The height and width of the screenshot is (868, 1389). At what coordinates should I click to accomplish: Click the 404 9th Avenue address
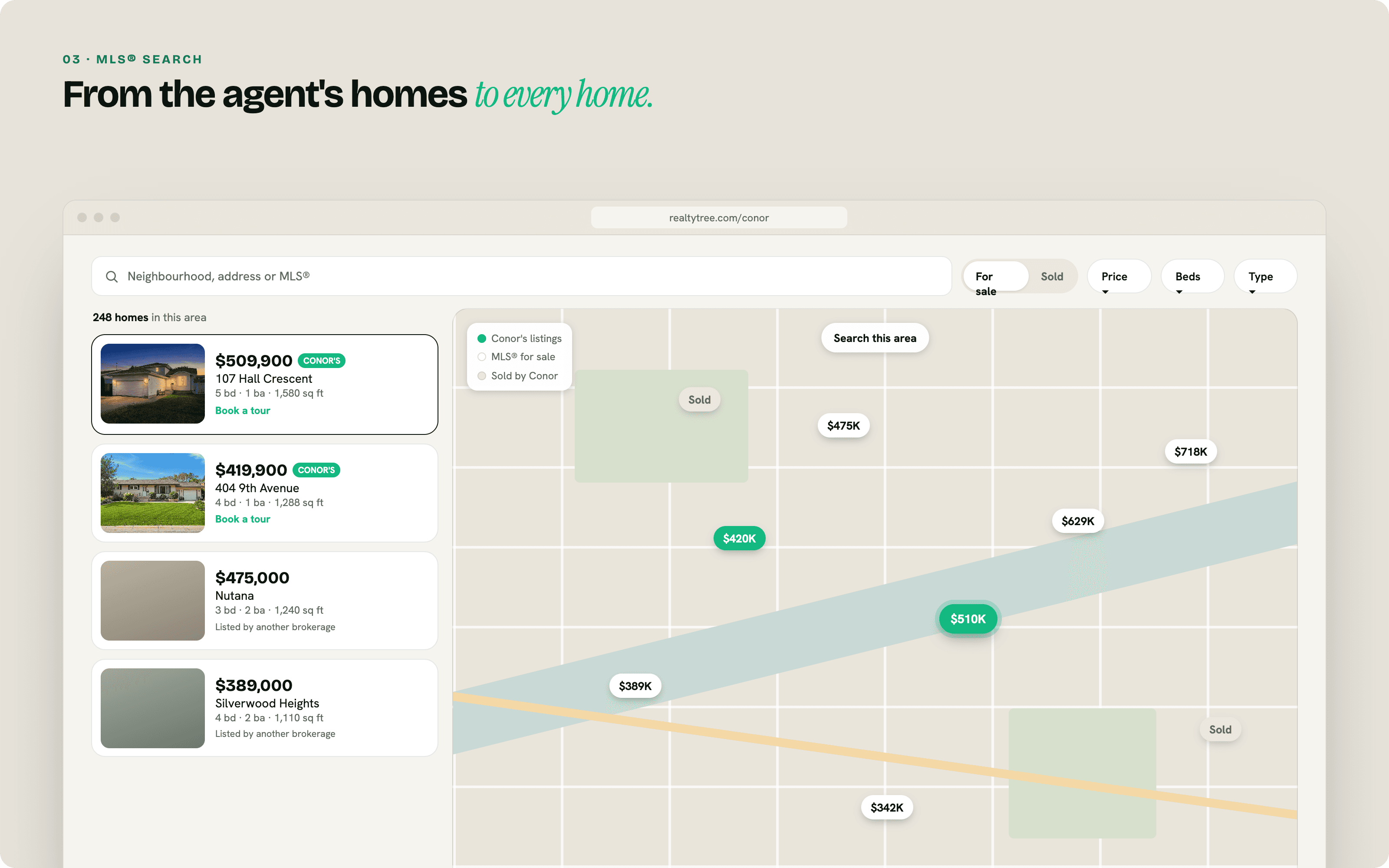tap(257, 488)
